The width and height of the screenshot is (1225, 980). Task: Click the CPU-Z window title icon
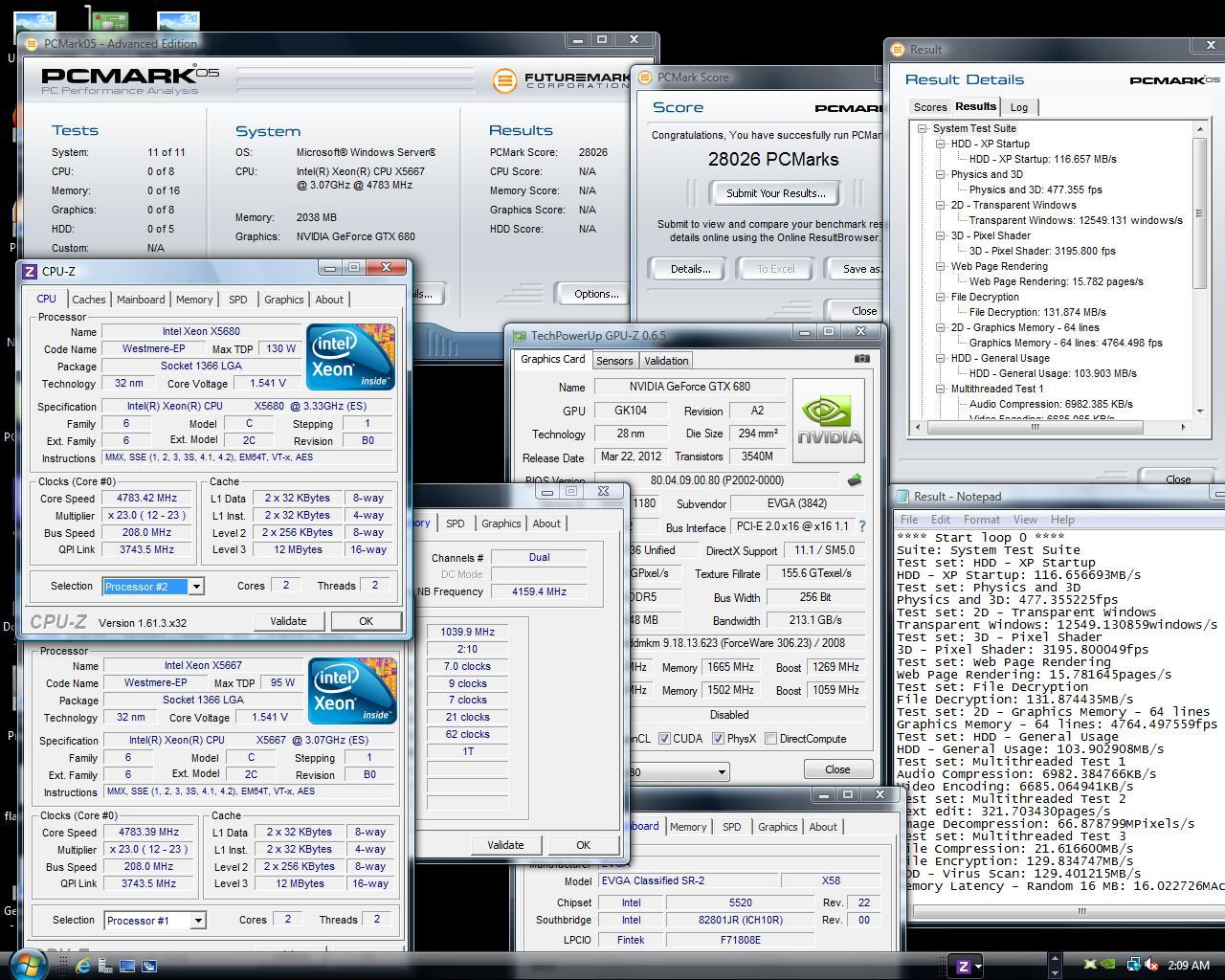pyautogui.click(x=30, y=272)
